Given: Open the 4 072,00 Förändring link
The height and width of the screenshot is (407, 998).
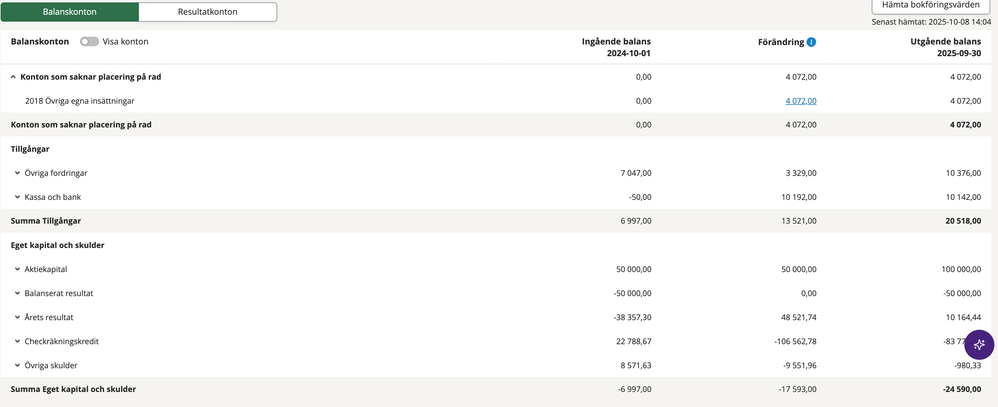Looking at the screenshot, I should [801, 101].
